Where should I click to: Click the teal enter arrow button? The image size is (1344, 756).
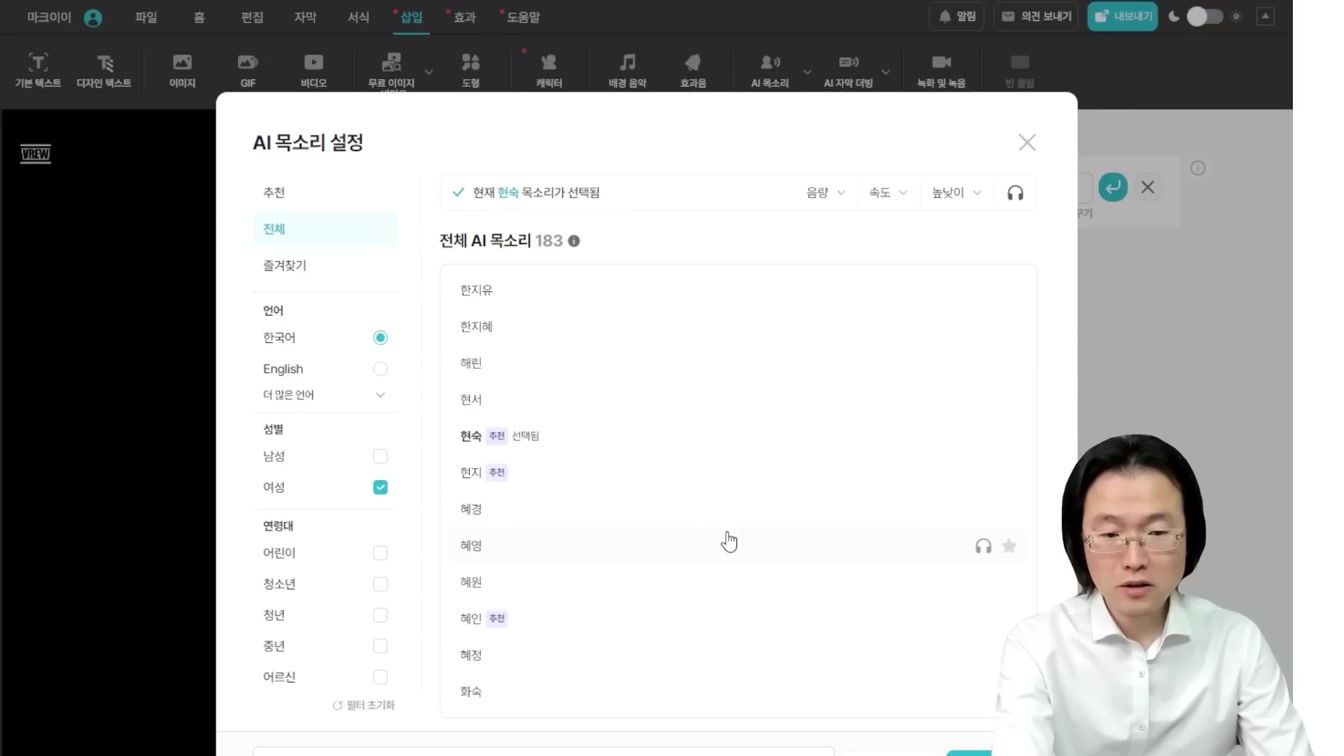pyautogui.click(x=1113, y=187)
